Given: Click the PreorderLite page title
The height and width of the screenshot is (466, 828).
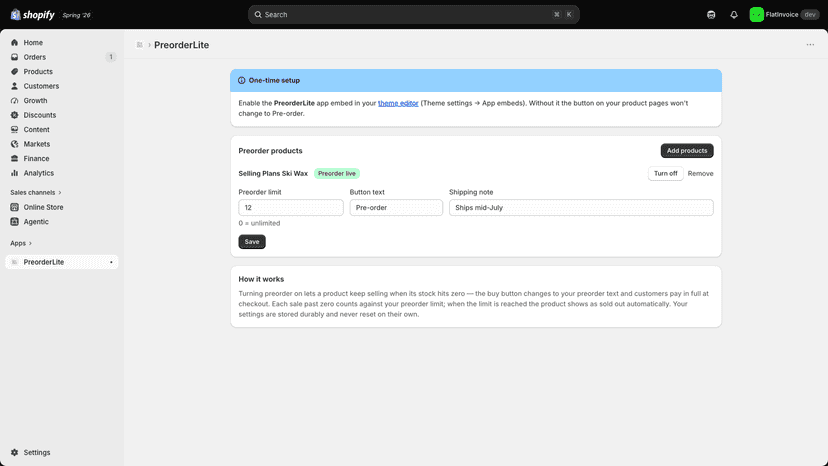Looking at the screenshot, I should pyautogui.click(x=182, y=45).
